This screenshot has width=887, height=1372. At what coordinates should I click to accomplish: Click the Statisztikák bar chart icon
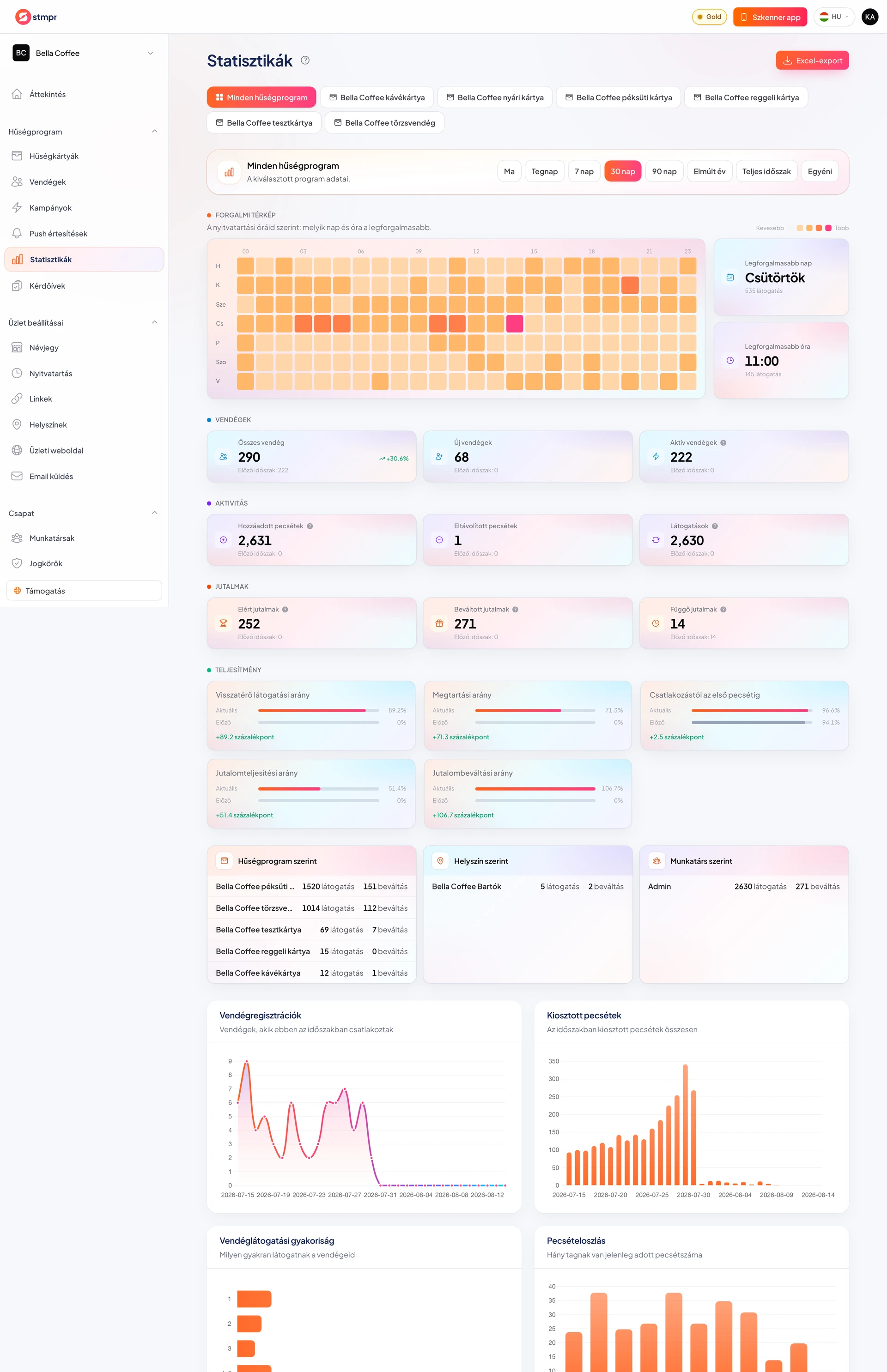tap(17, 260)
